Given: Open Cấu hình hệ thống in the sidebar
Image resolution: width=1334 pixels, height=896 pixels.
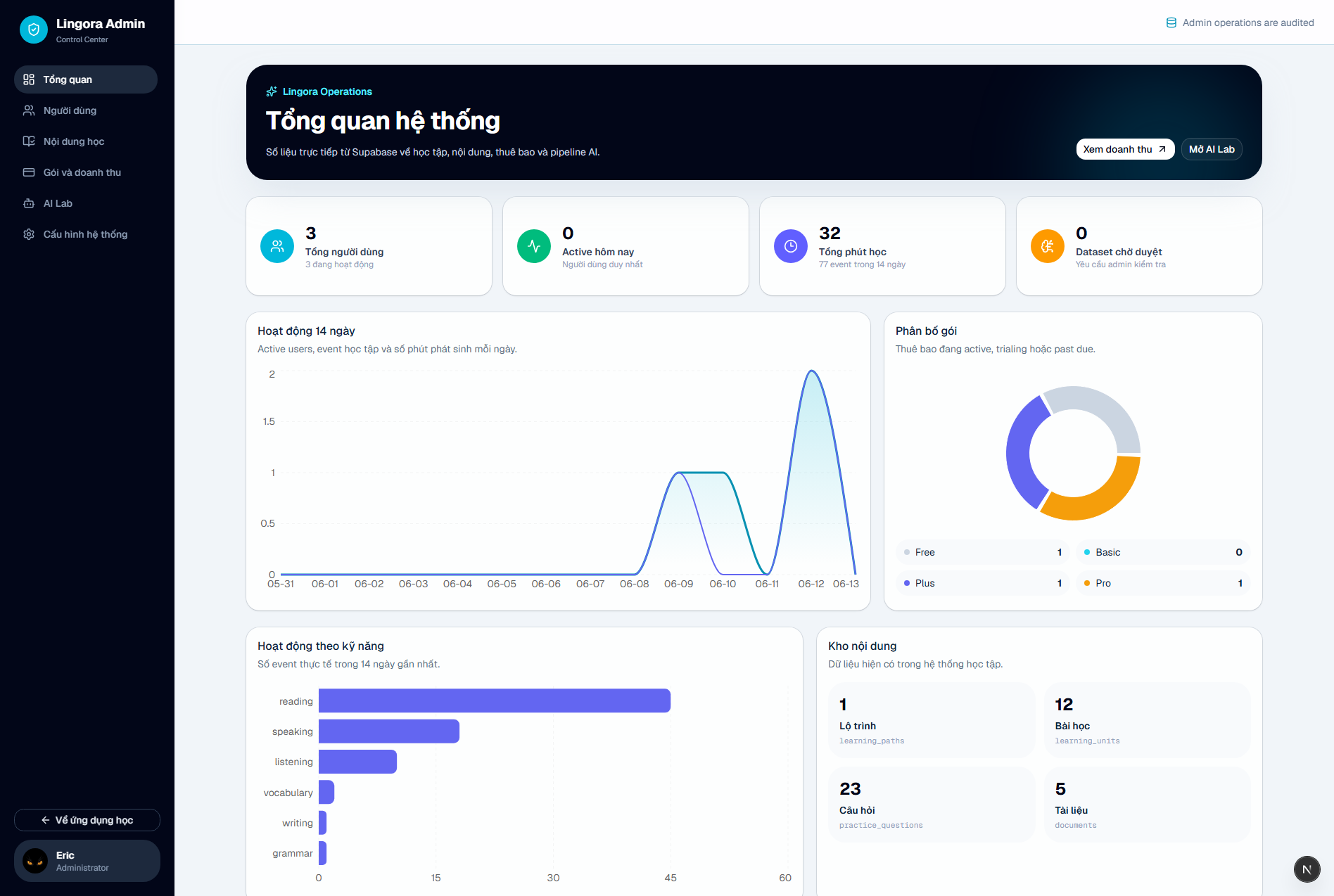Looking at the screenshot, I should [86, 234].
